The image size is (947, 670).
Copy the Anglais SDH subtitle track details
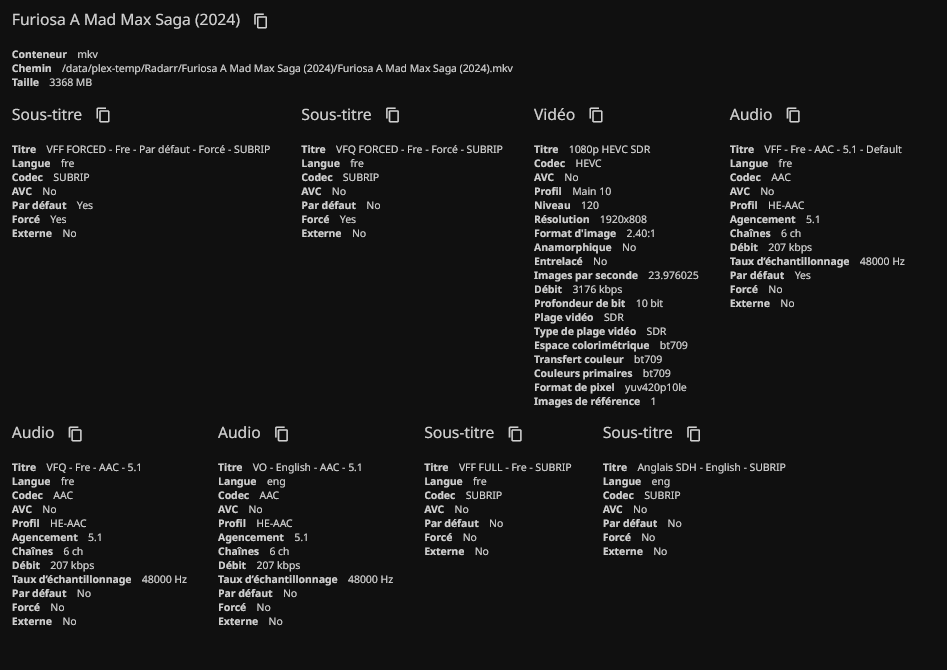694,434
